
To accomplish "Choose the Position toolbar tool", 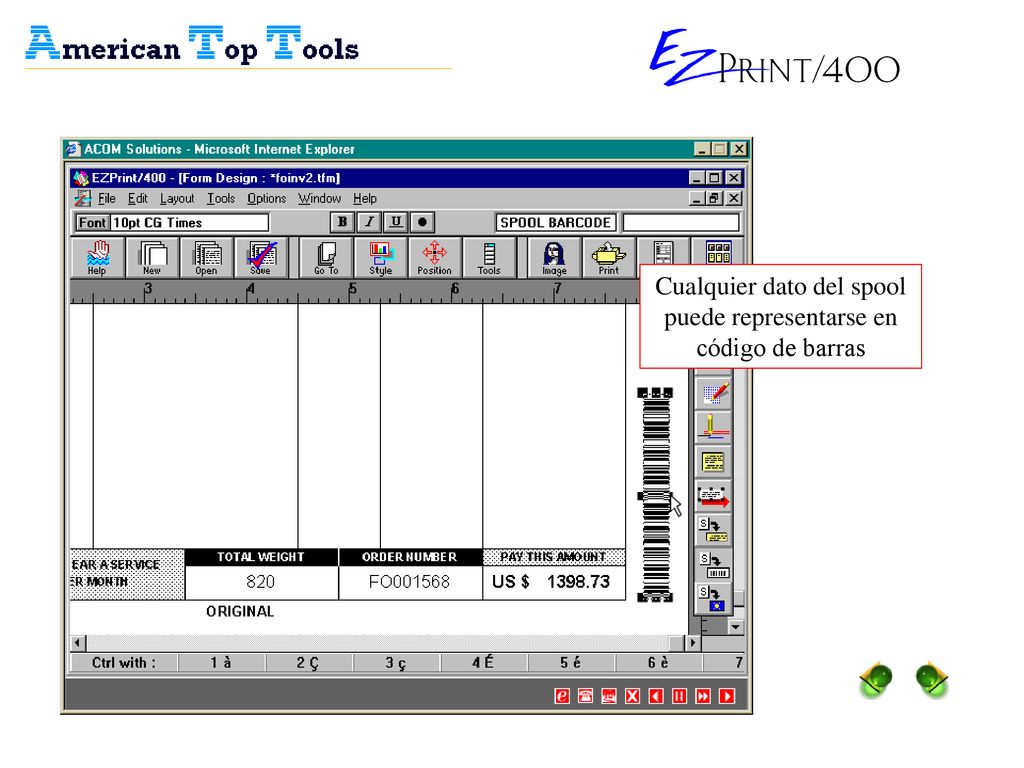I will [x=434, y=258].
